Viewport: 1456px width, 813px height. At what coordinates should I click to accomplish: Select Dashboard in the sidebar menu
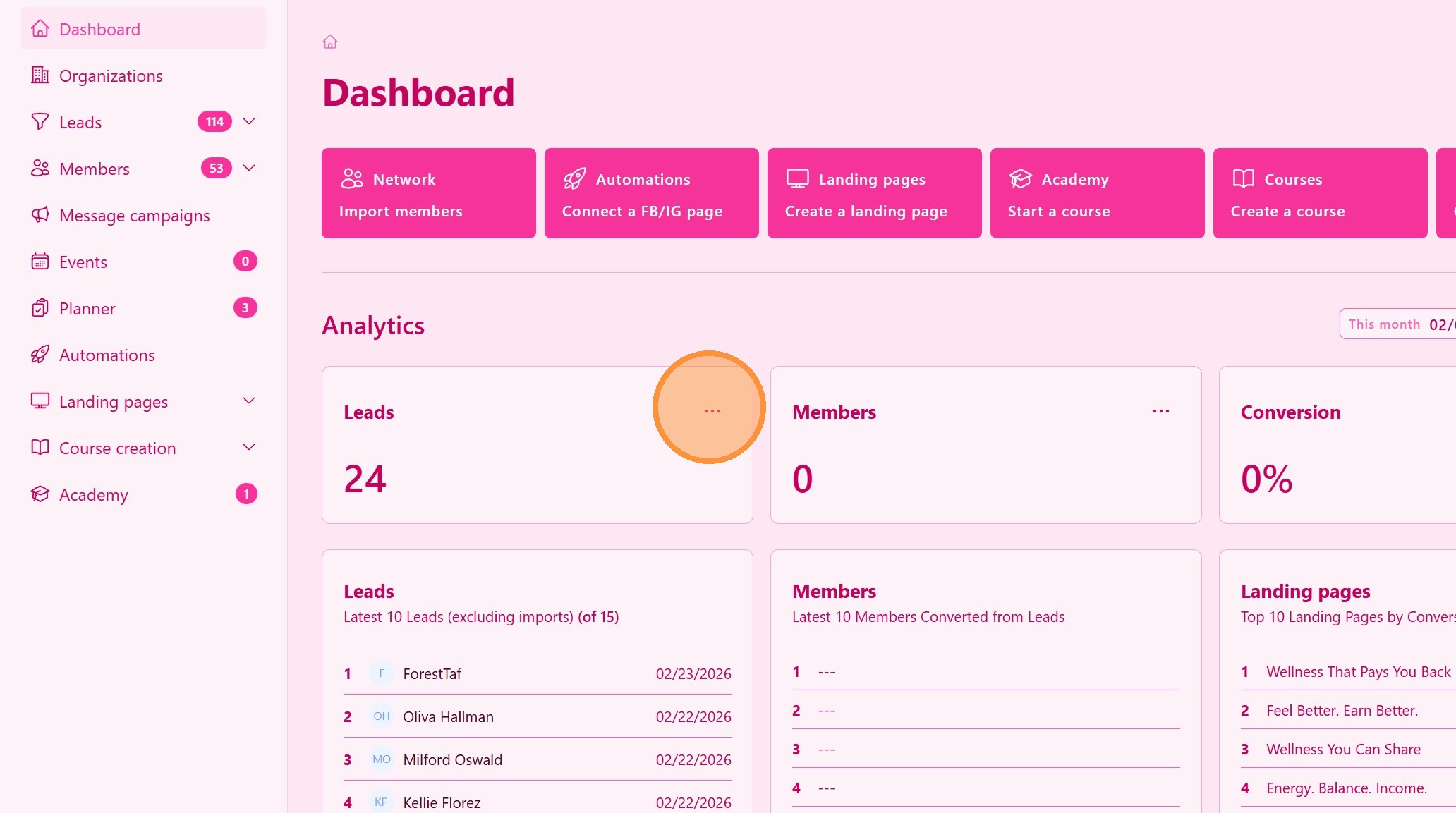click(x=99, y=29)
